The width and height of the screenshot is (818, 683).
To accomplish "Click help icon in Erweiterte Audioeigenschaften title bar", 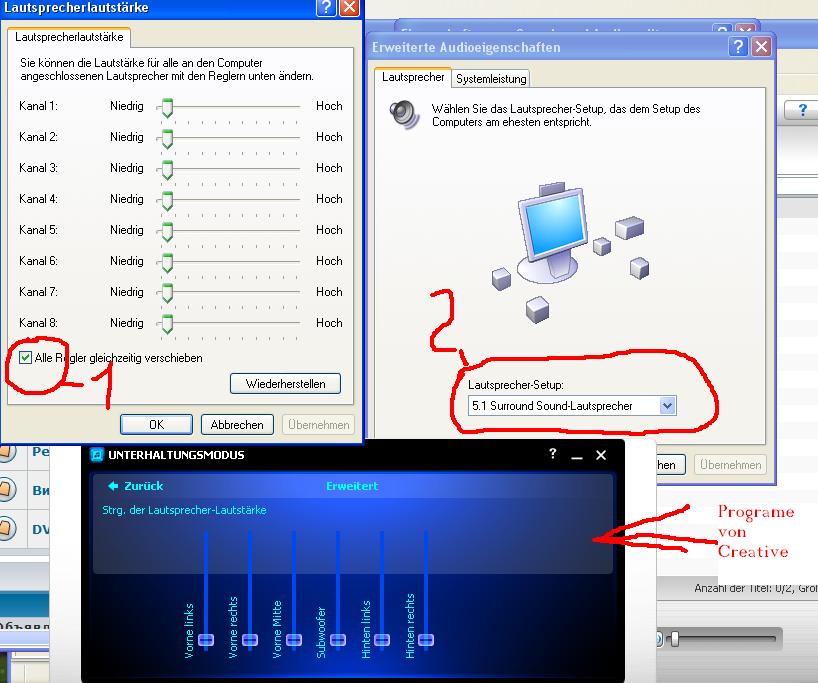I will (x=739, y=47).
